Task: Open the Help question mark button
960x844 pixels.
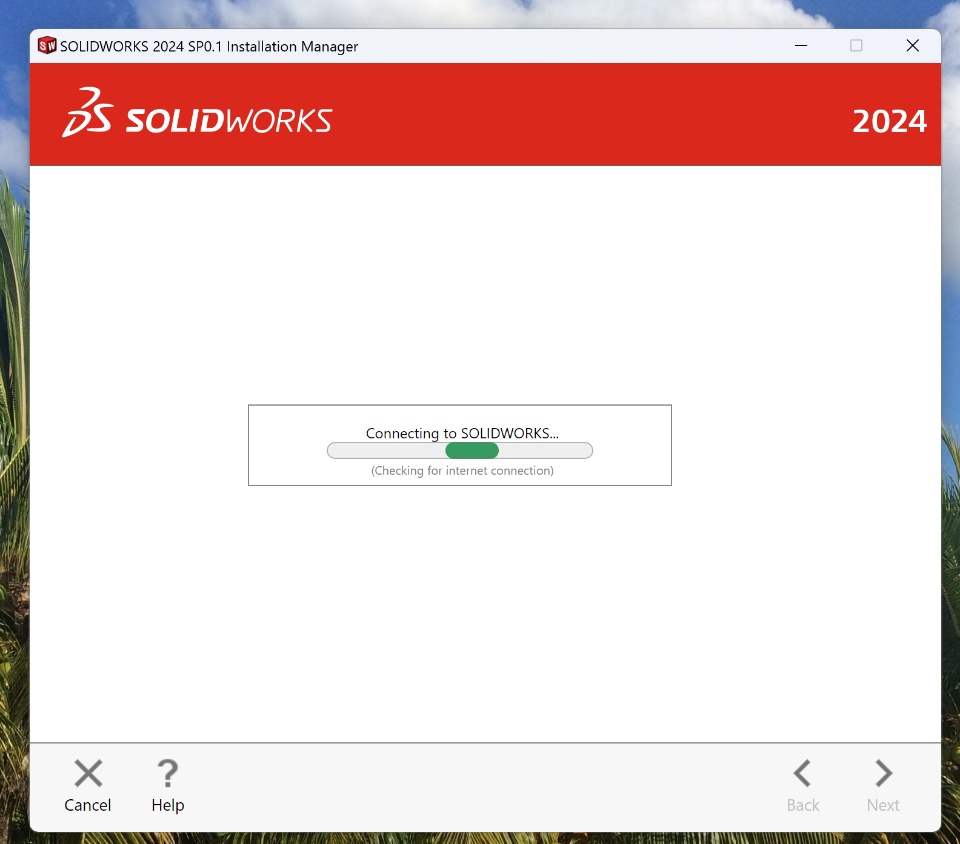Action: pyautogui.click(x=168, y=786)
